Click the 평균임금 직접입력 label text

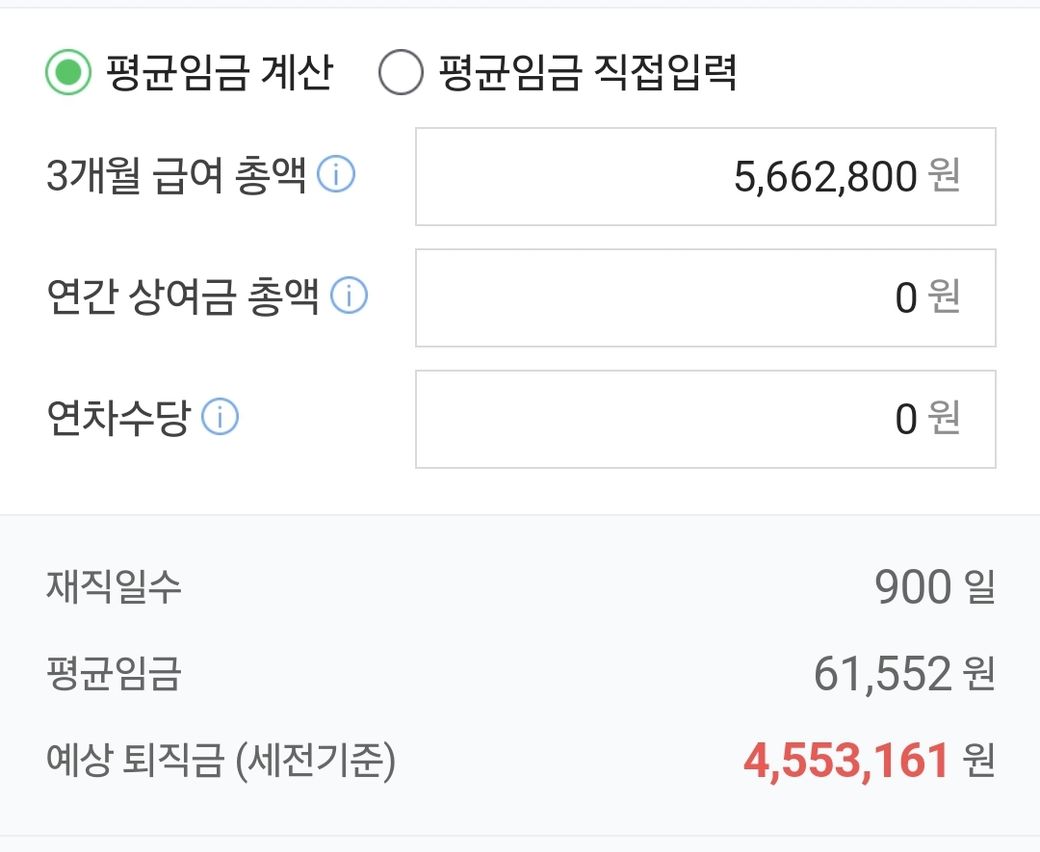[588, 74]
